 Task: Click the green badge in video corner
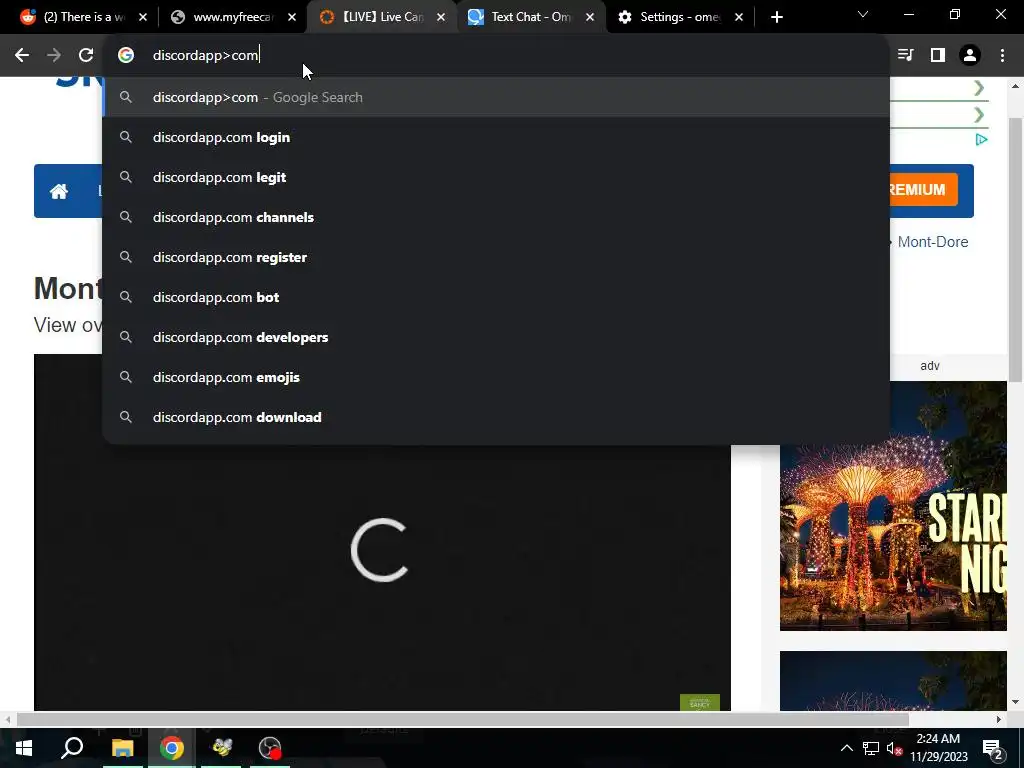[699, 703]
